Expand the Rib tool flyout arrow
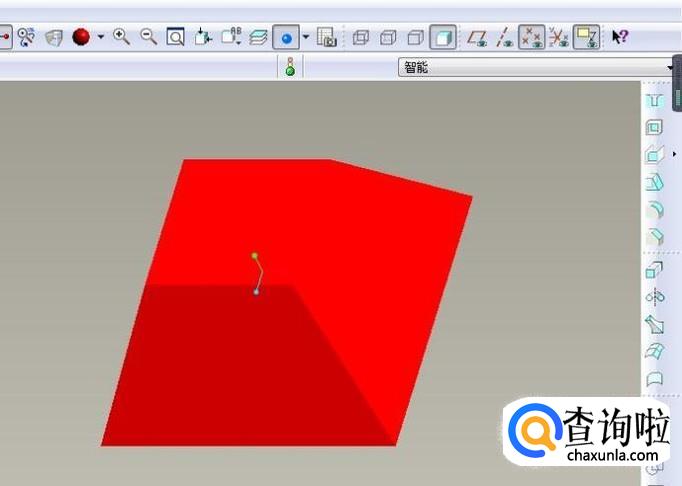Screen dimensions: 682x486 click(675, 154)
